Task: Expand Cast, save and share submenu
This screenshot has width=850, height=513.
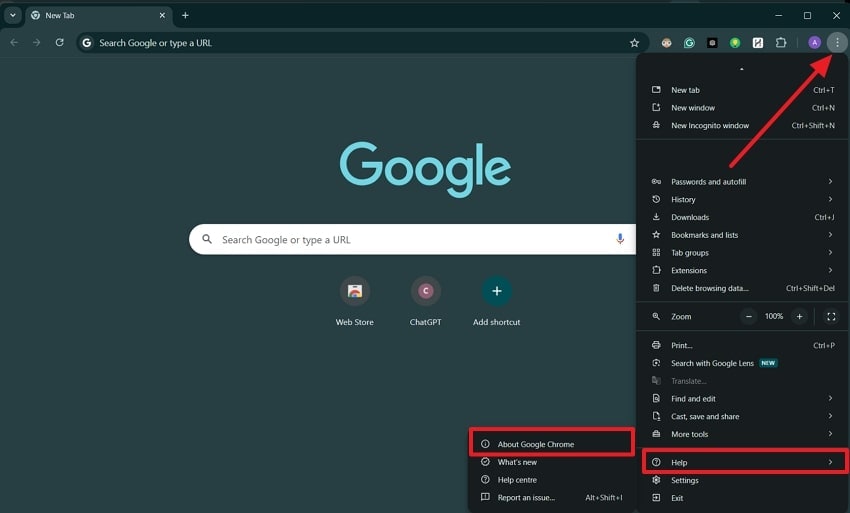Action: 743,416
